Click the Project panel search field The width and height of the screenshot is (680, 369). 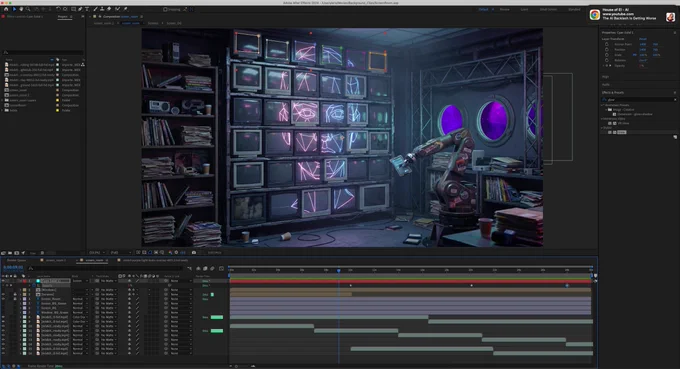coord(42,52)
